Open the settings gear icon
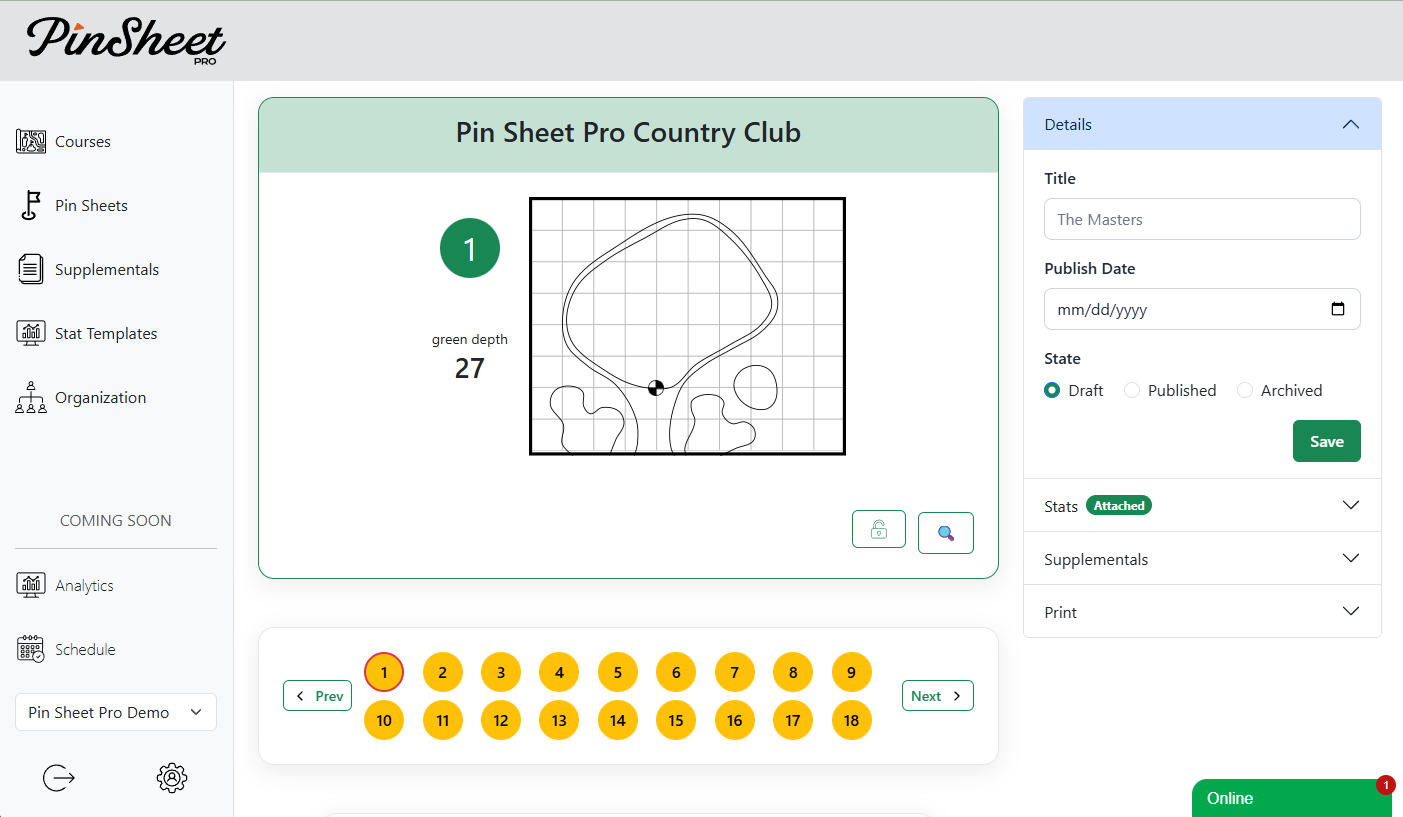The image size is (1403, 817). [x=171, y=778]
